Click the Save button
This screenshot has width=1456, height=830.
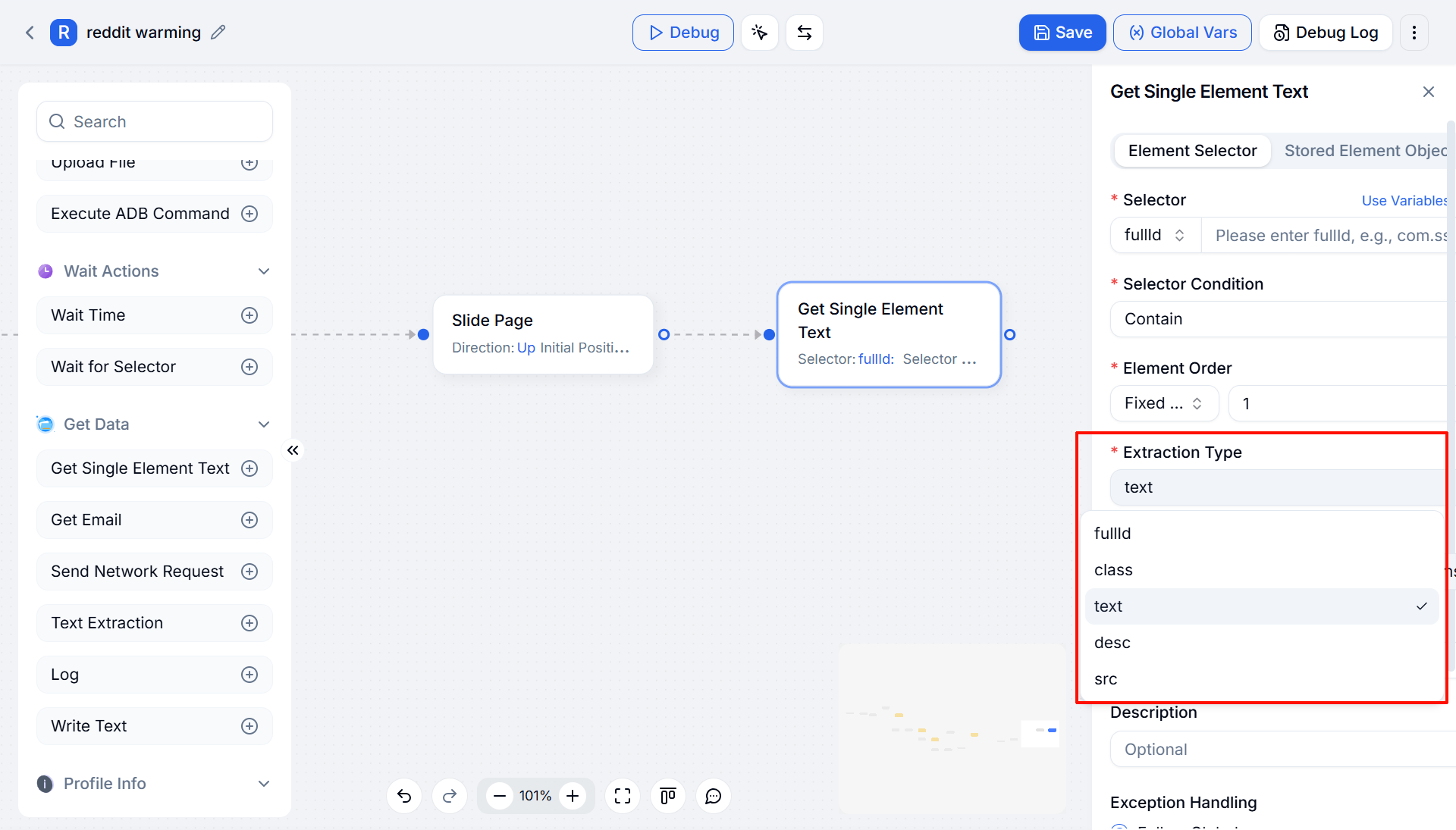coord(1062,33)
